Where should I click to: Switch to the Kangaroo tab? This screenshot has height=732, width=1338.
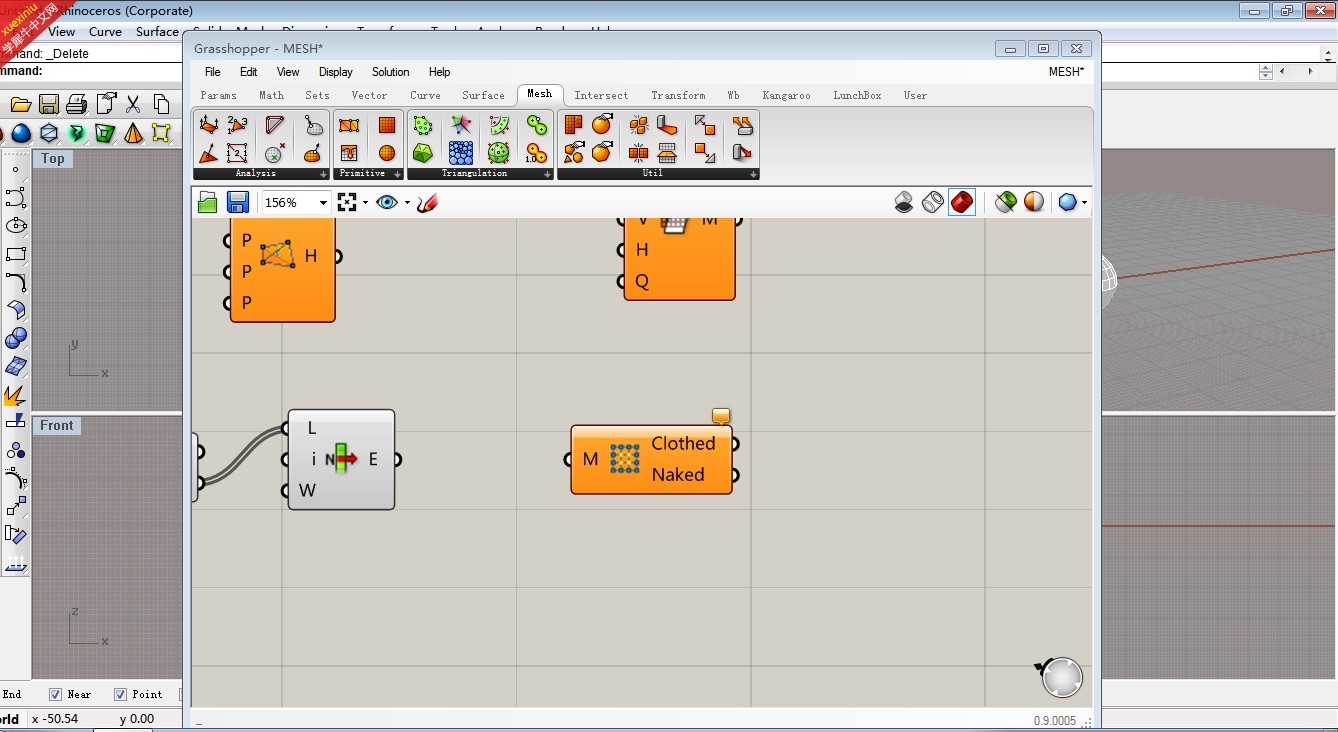click(786, 95)
